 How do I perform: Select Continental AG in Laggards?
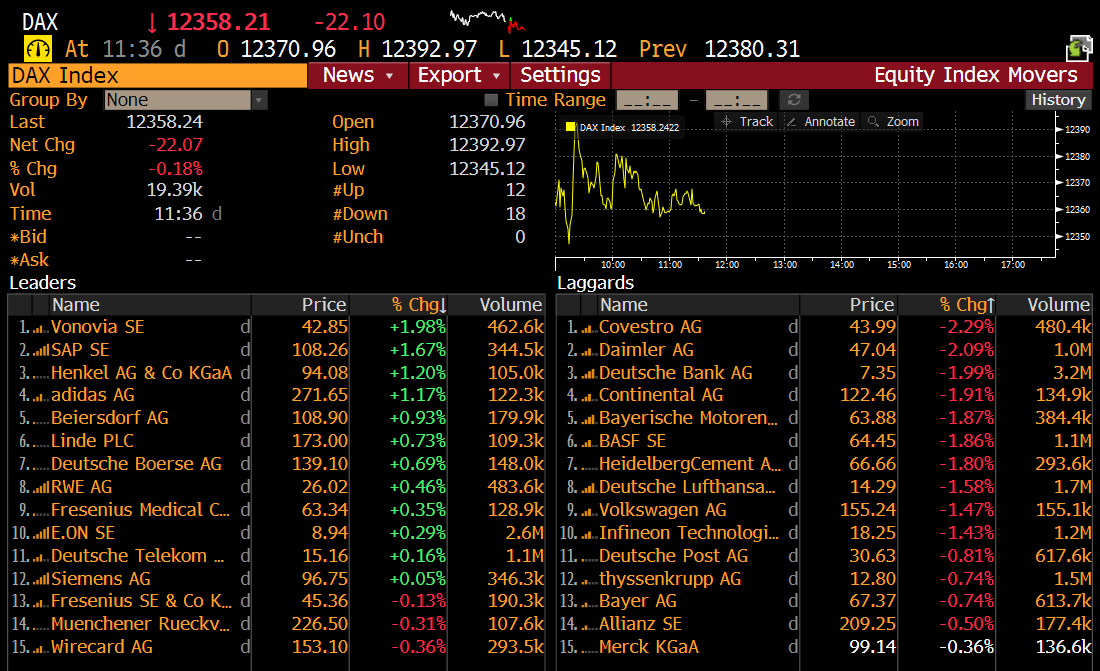pyautogui.click(x=661, y=395)
